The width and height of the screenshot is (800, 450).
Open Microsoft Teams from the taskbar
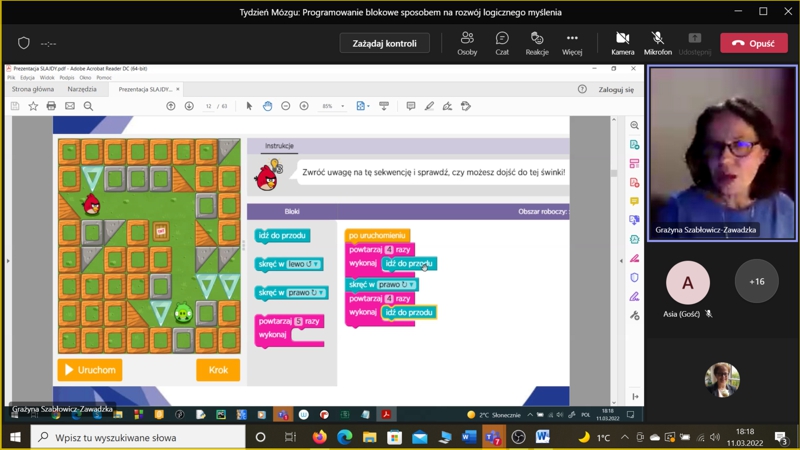493,437
